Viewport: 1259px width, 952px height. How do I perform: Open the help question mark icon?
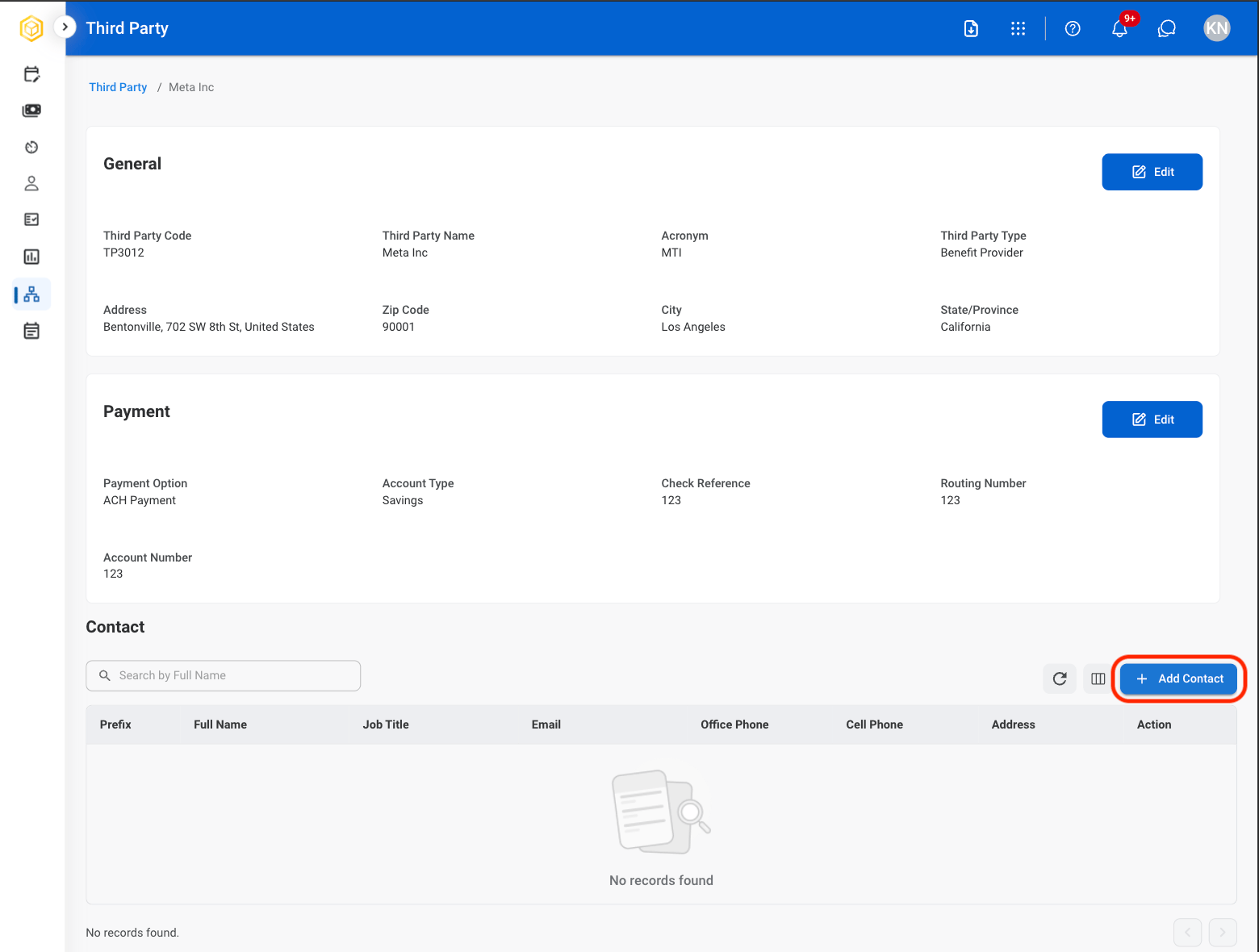[x=1073, y=28]
